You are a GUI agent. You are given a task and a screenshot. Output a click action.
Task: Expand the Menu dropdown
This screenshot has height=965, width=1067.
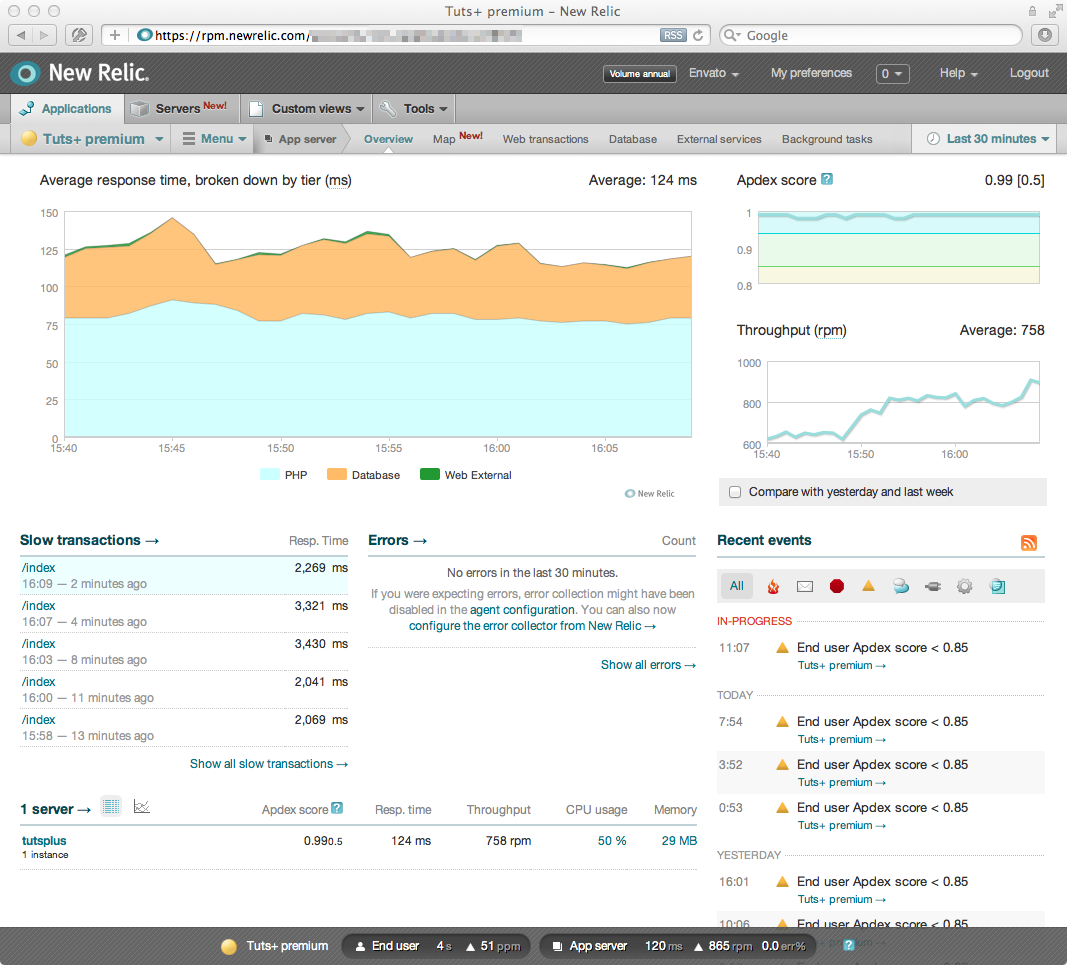point(214,139)
